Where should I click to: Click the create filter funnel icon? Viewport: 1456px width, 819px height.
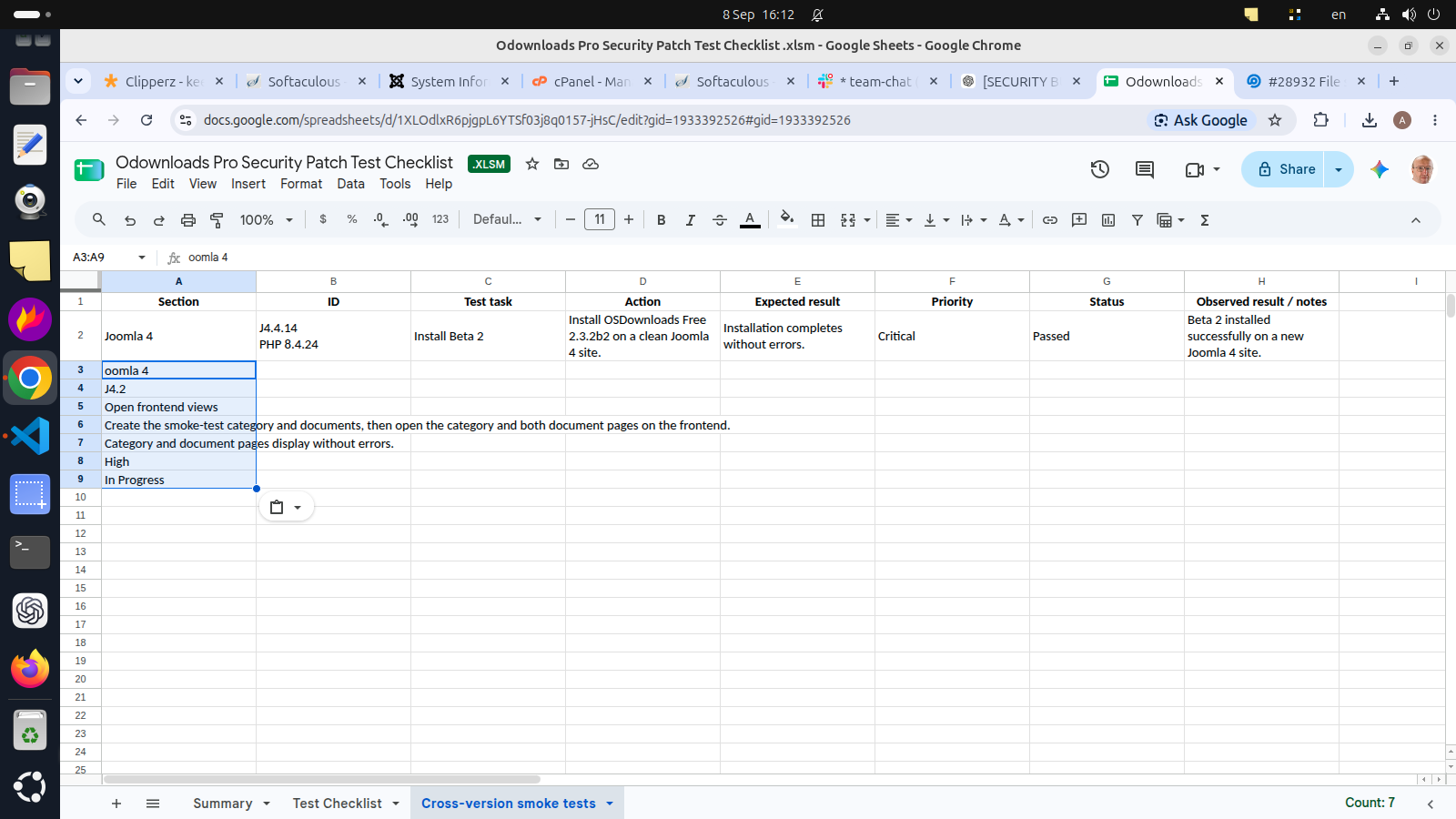pos(1137,220)
